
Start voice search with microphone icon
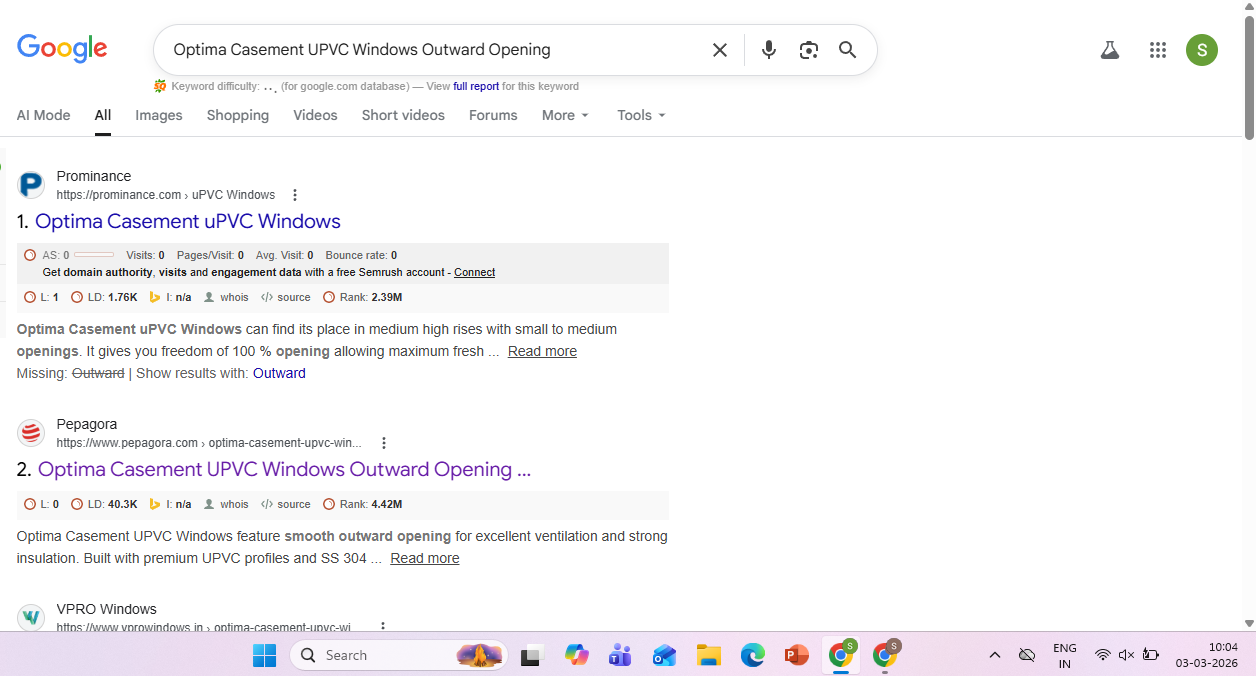(x=768, y=50)
